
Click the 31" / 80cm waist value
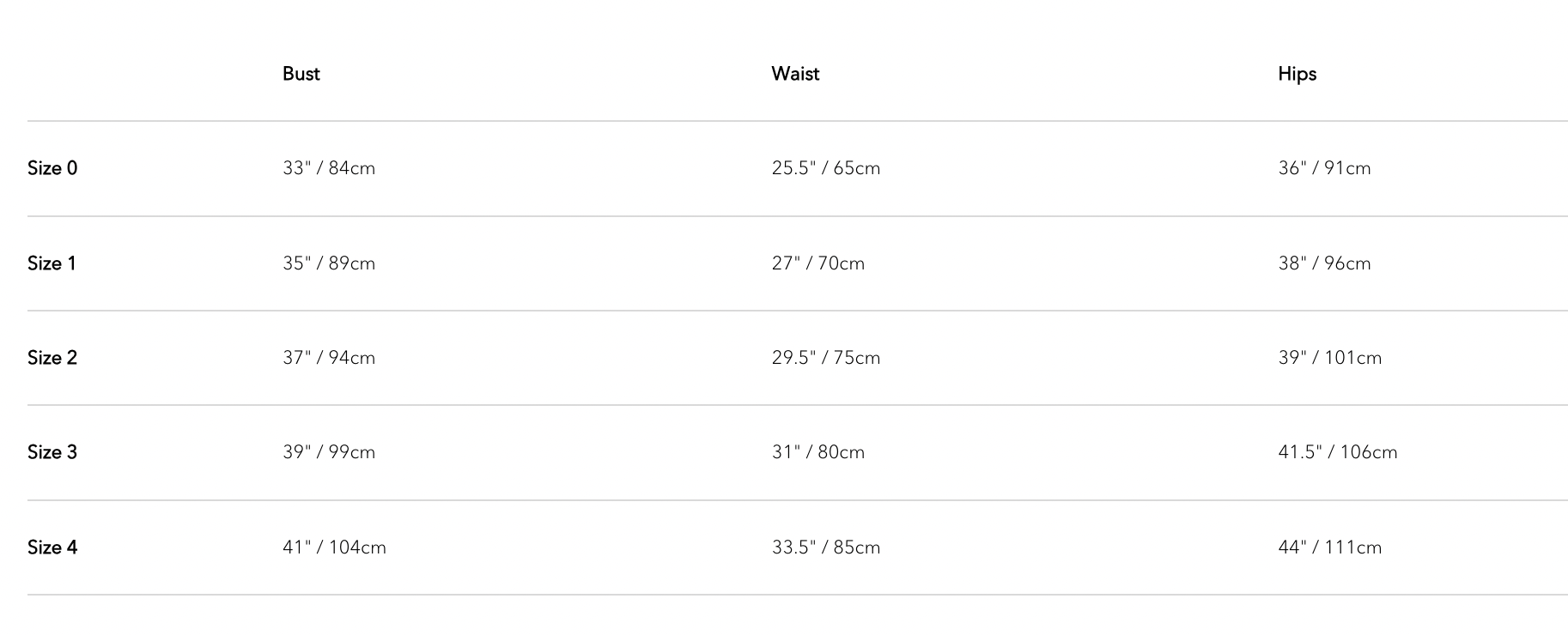(818, 452)
